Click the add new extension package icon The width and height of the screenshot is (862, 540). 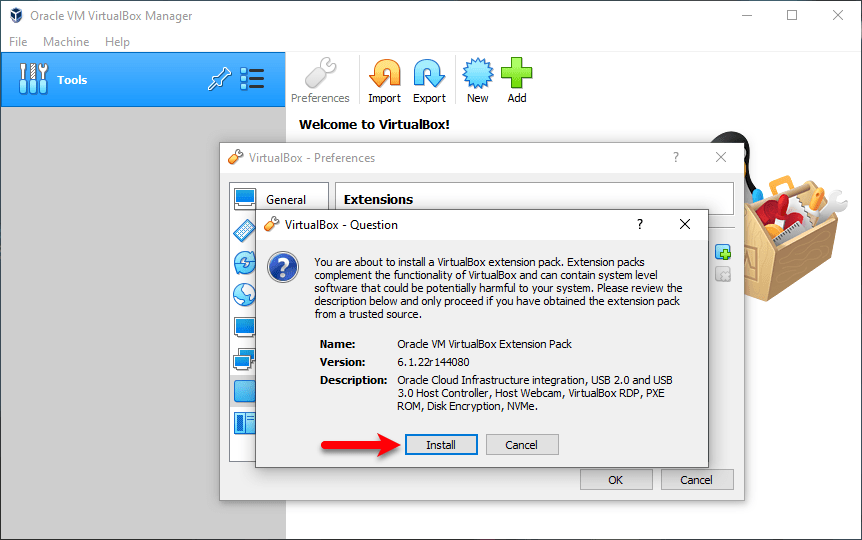tap(723, 252)
